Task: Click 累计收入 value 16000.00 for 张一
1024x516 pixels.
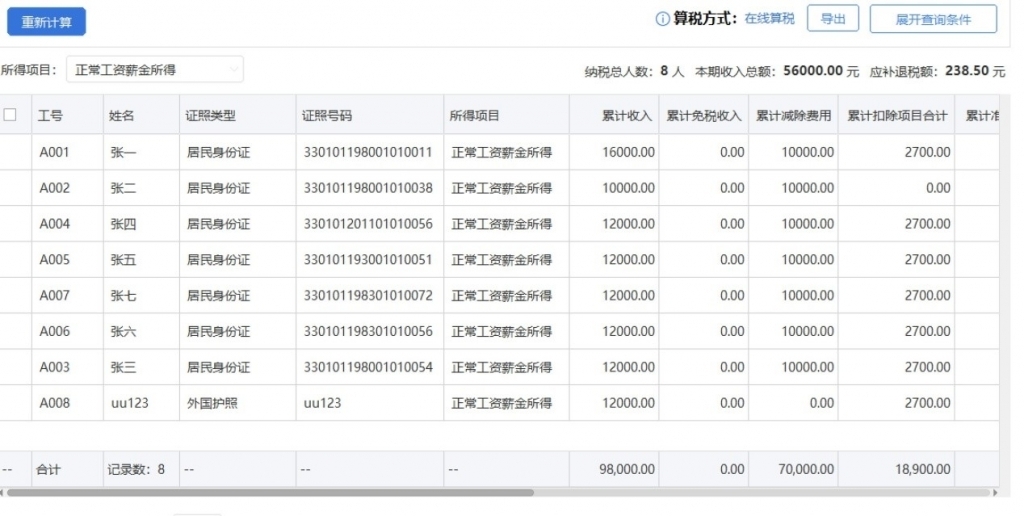Action: [x=628, y=152]
